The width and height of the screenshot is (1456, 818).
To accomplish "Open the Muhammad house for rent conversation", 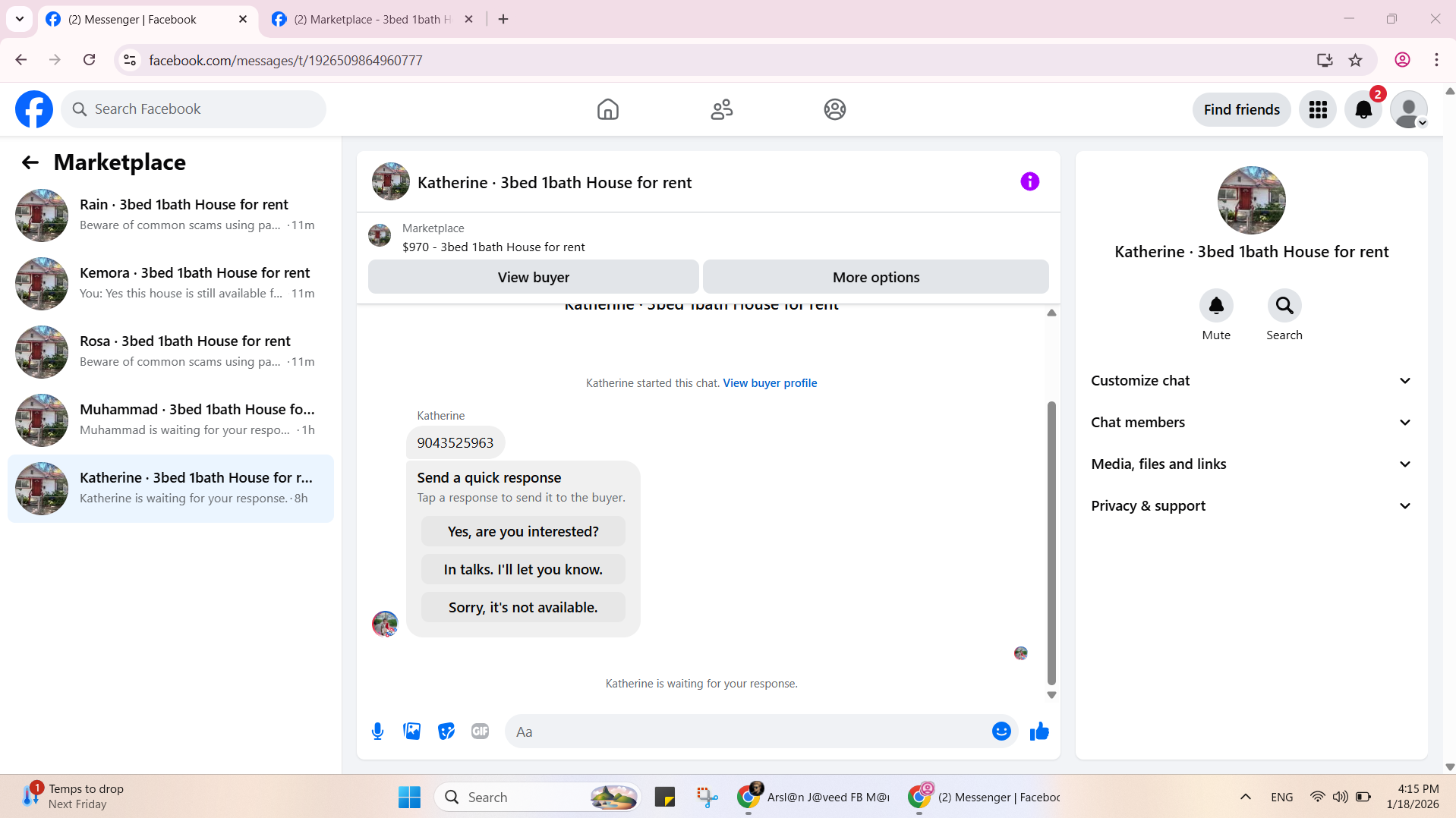I will (171, 420).
